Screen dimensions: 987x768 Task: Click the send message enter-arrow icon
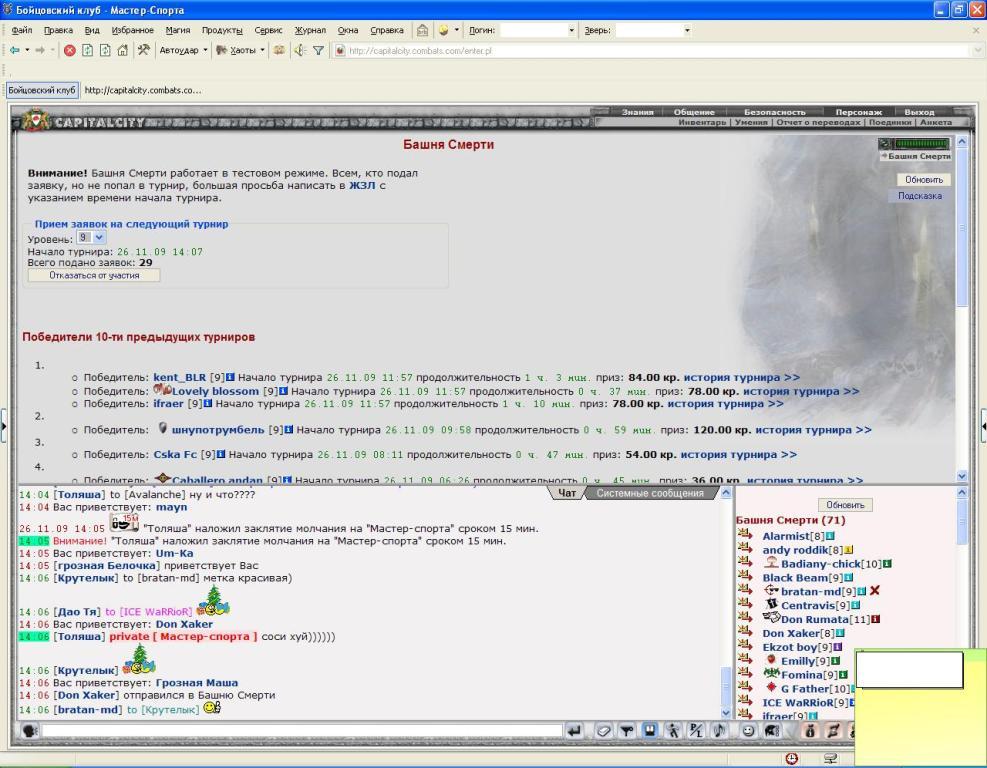tap(574, 731)
